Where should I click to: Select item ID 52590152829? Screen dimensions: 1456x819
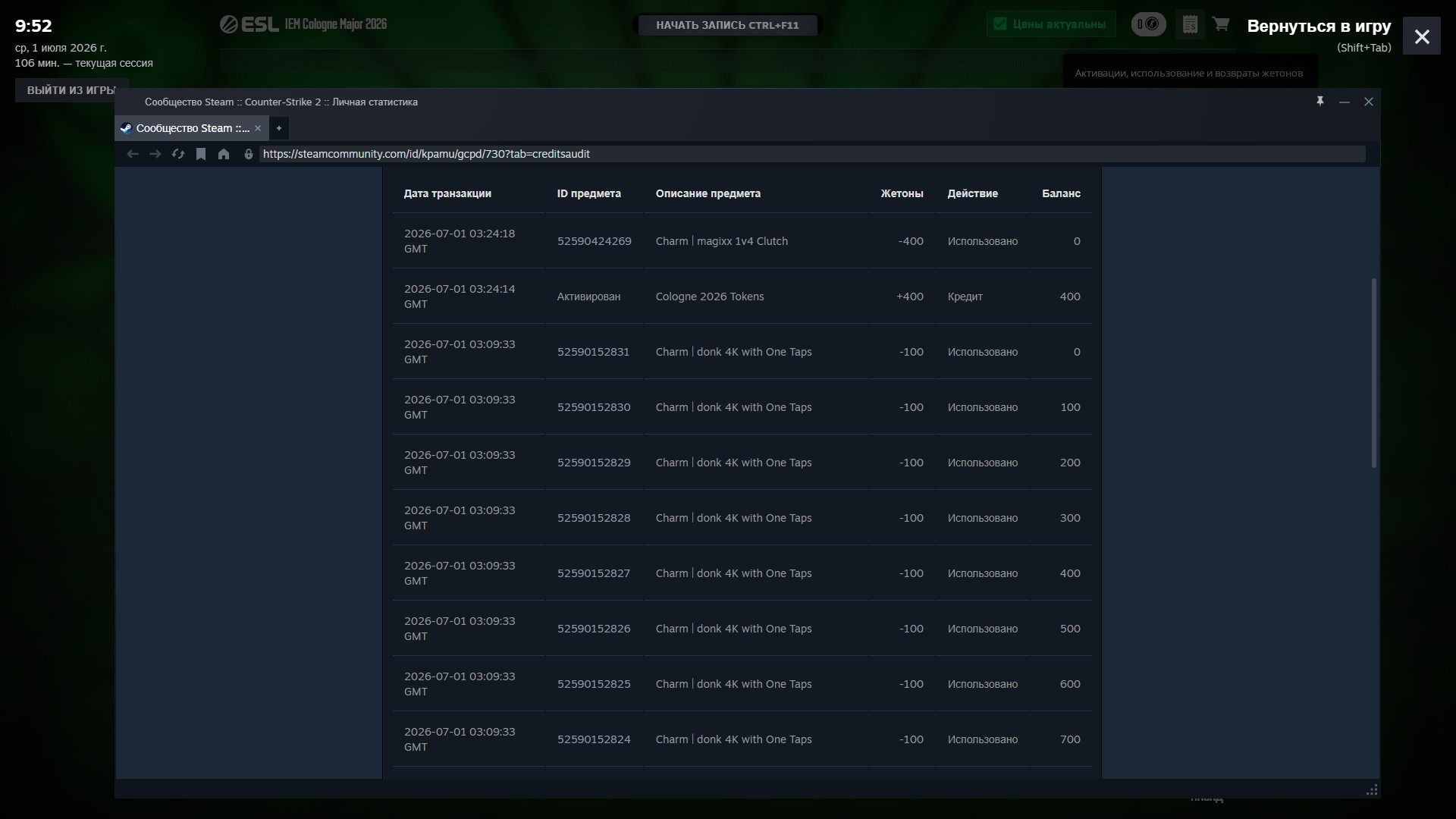pos(594,463)
